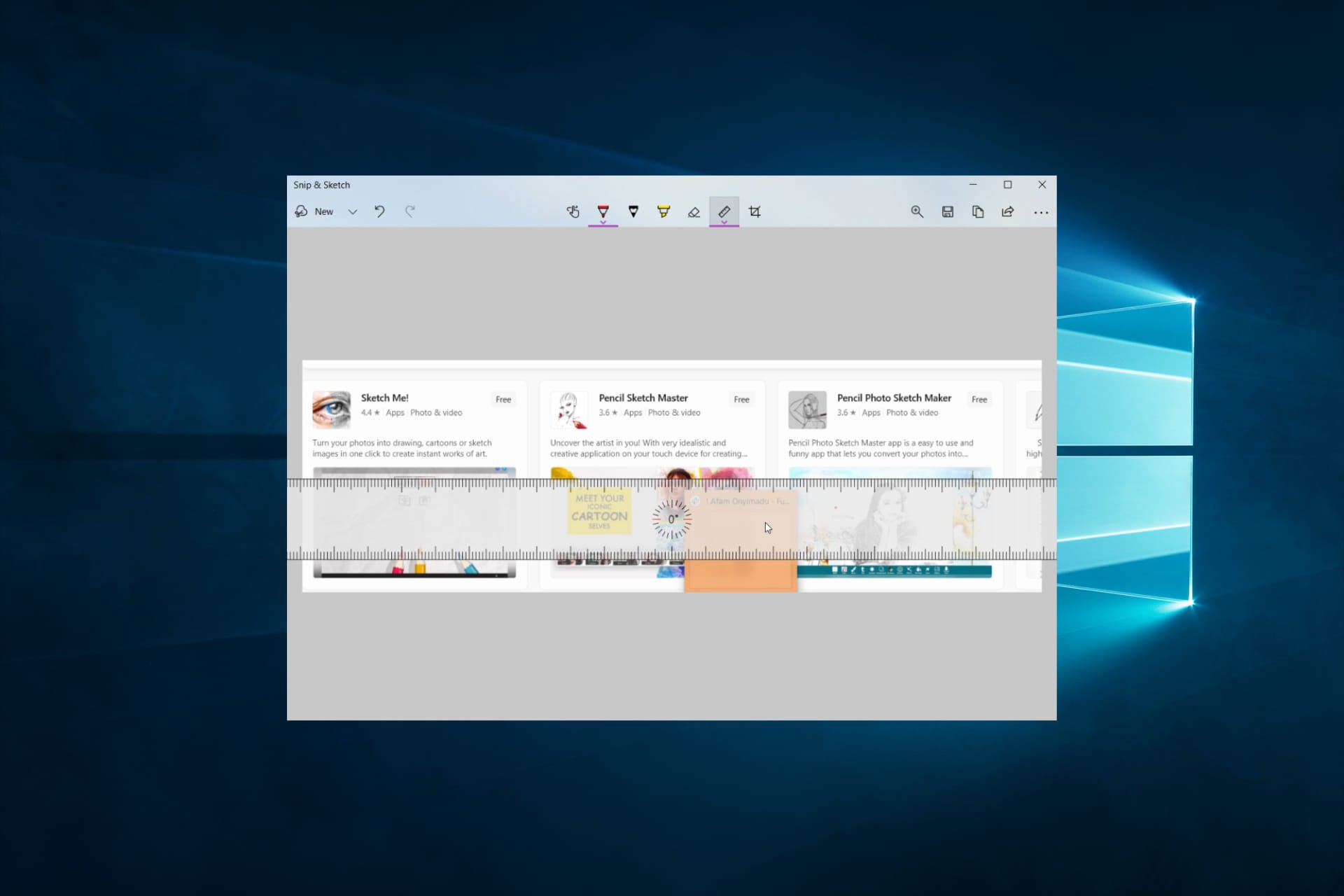
Task: Click the New snip button
Action: click(x=314, y=211)
